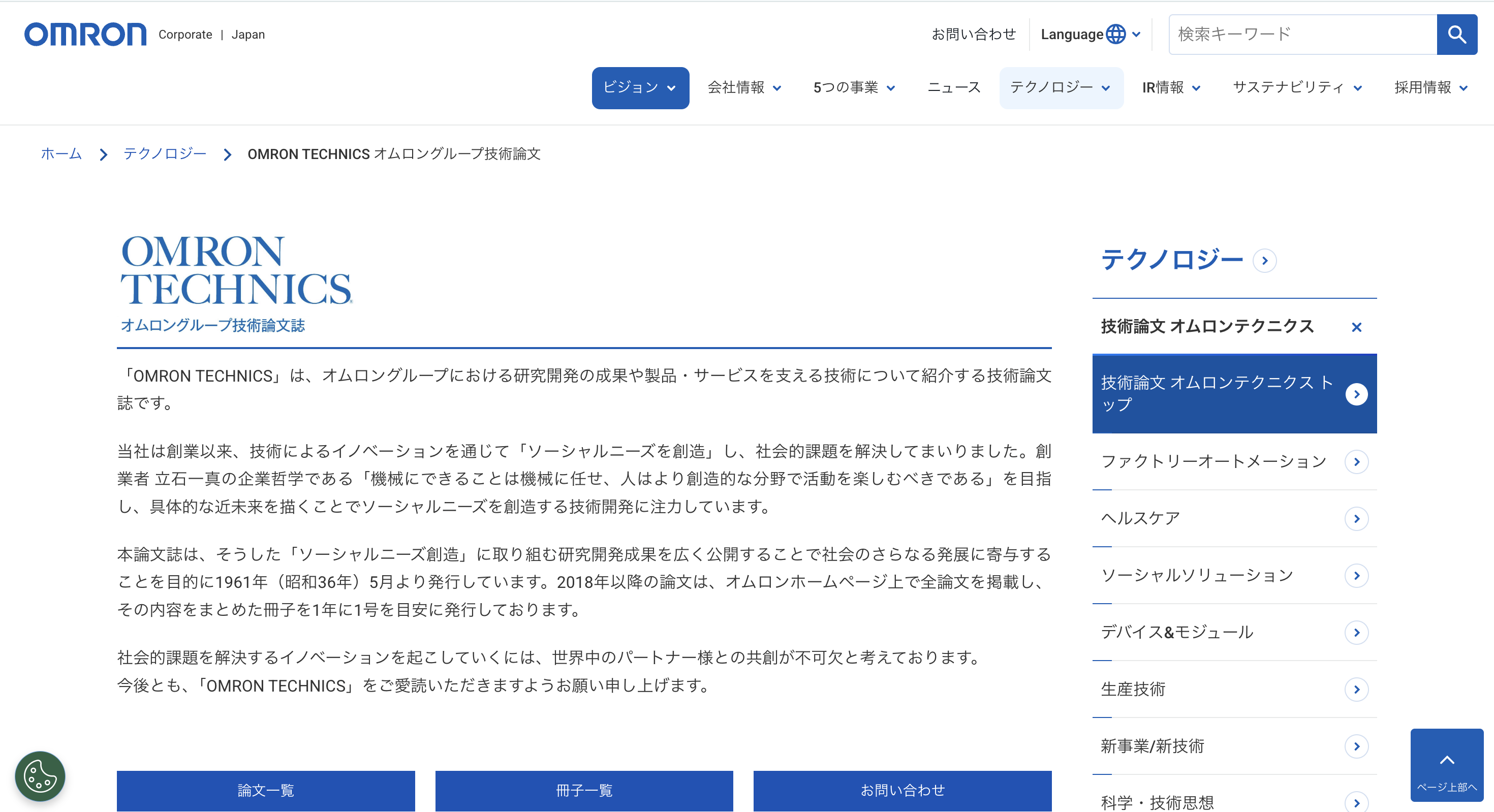Click the お問い合わせ button below article
This screenshot has height=812, width=1494.
[902, 791]
